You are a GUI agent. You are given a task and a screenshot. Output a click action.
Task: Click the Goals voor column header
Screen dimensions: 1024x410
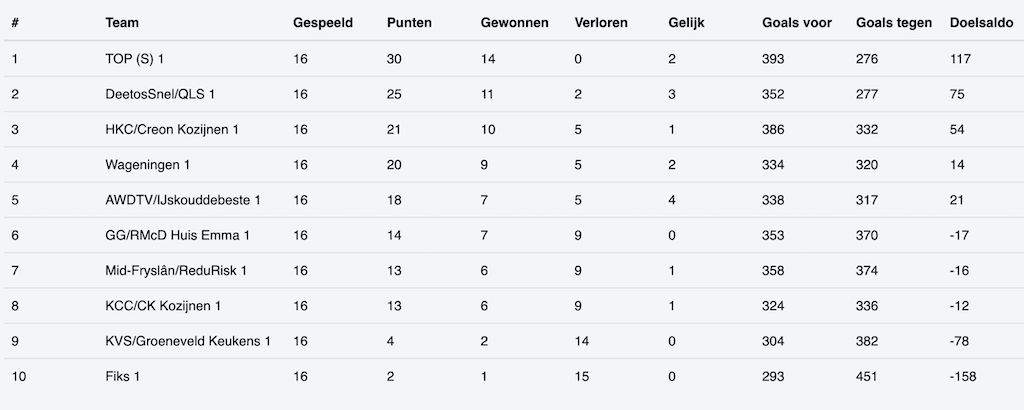click(x=796, y=23)
